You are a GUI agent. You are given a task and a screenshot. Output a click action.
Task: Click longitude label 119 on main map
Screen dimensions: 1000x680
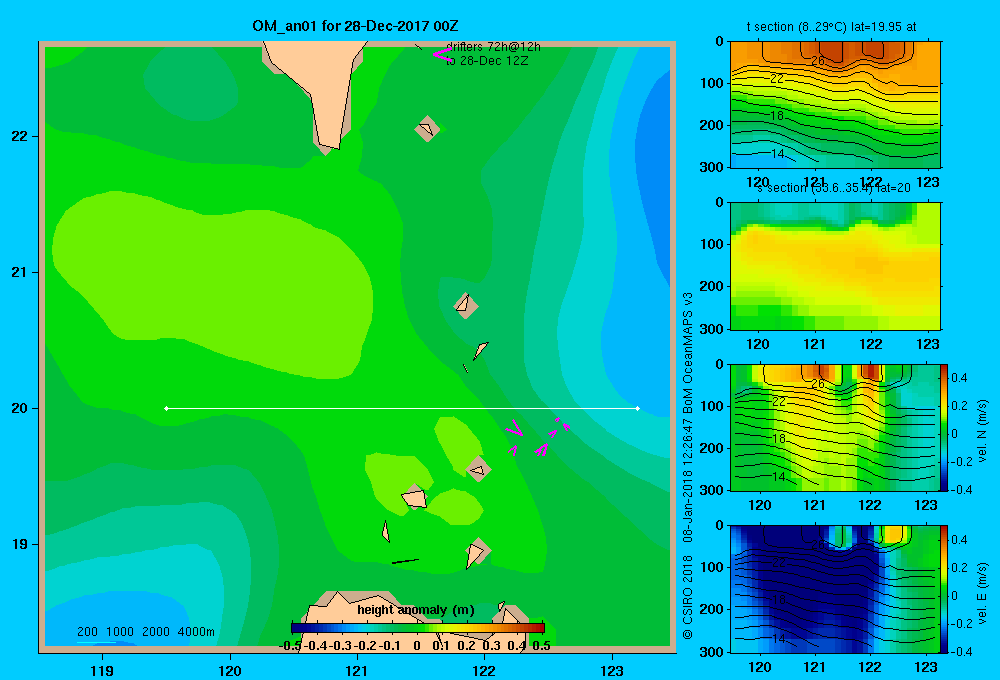[x=102, y=670]
